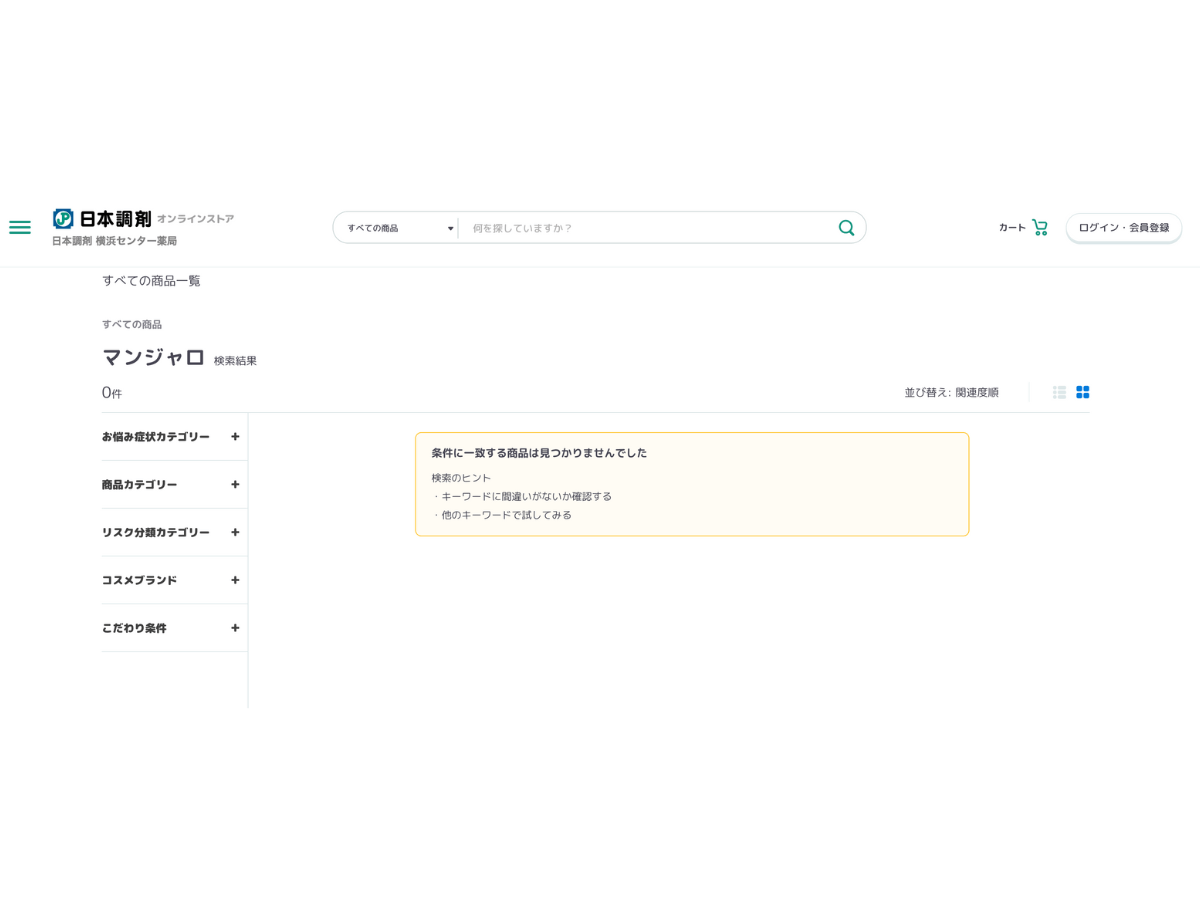The width and height of the screenshot is (1200, 900).
Task: Focus the 何を探していますか search field
Action: pos(647,228)
